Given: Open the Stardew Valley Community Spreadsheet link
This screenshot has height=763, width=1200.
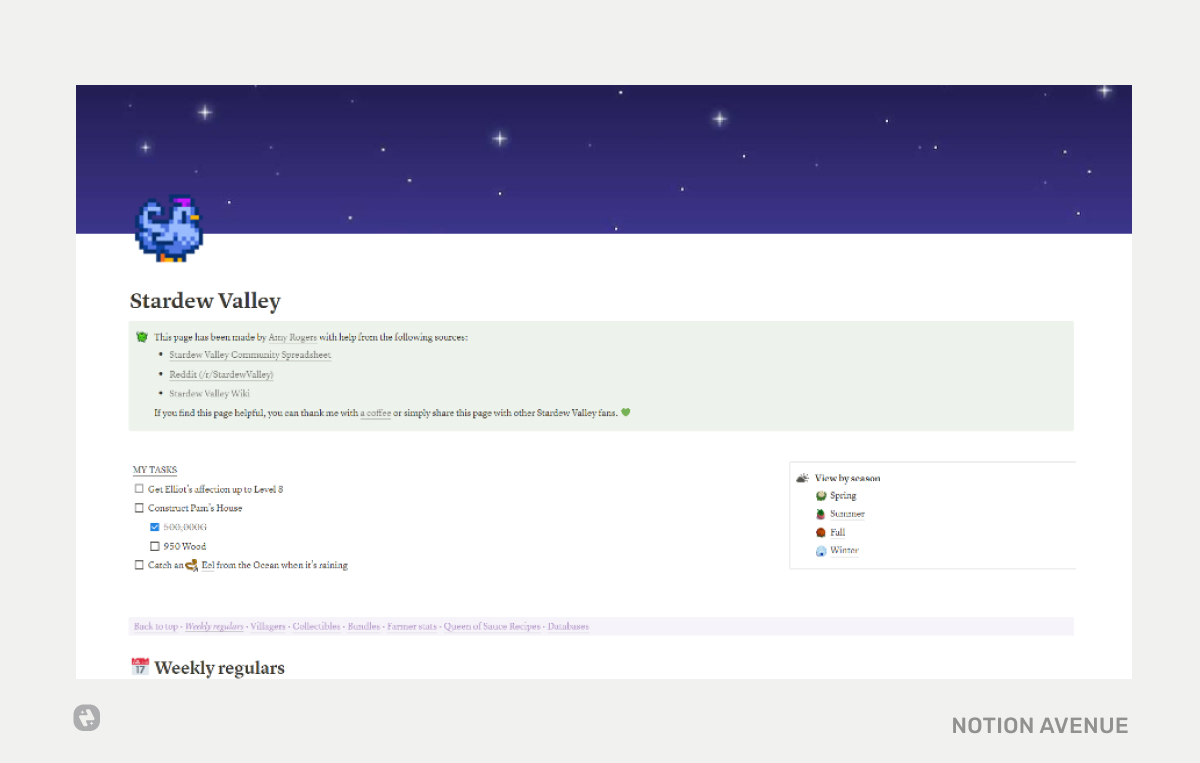Looking at the screenshot, I should pyautogui.click(x=250, y=355).
